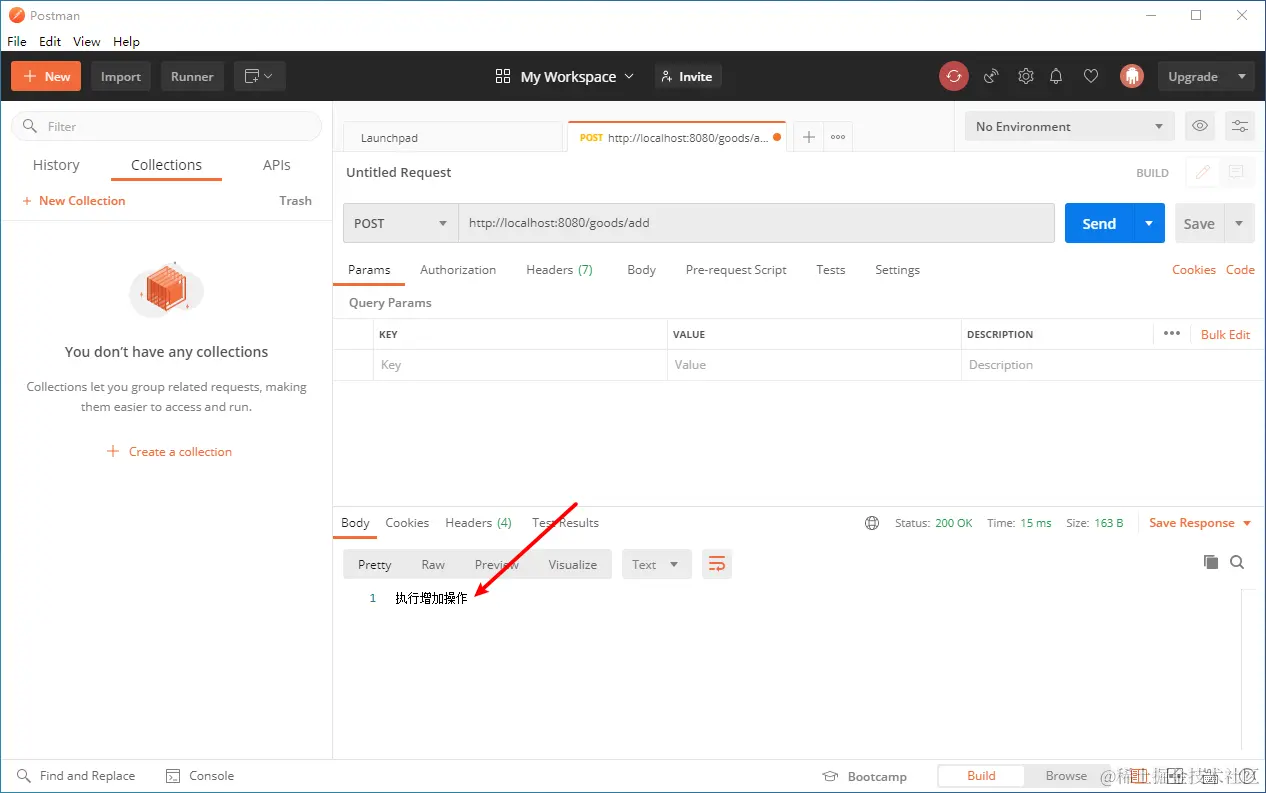Image resolution: width=1266 pixels, height=793 pixels.
Task: Select Visualize response view
Action: point(572,564)
